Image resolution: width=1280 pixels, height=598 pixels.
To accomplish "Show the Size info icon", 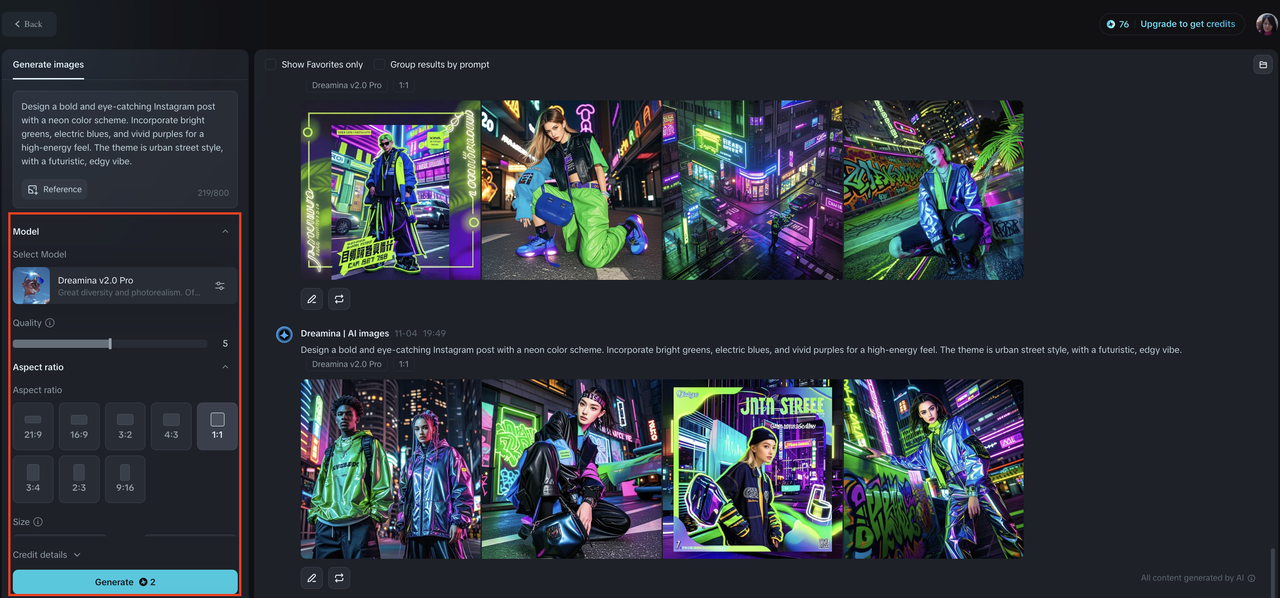I will pos(38,522).
